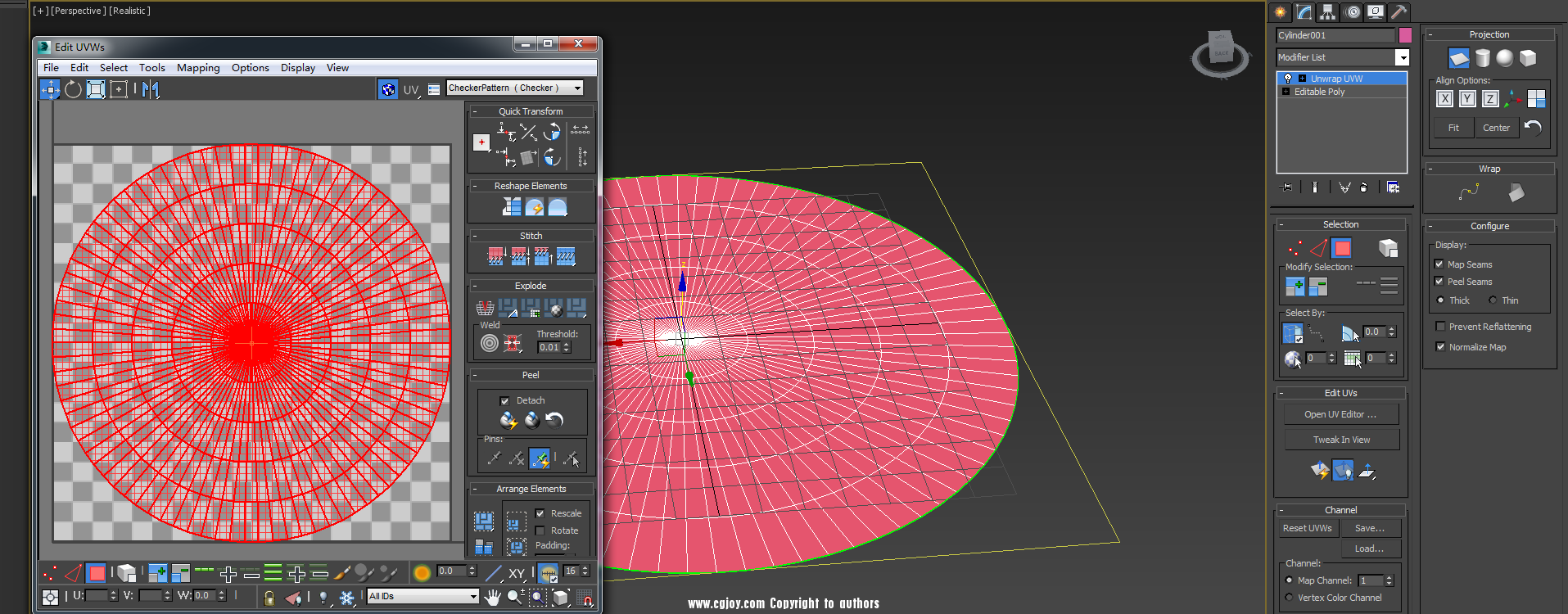Click the Fit button under Align Options
Image resolution: width=1568 pixels, height=614 pixels.
1453,128
